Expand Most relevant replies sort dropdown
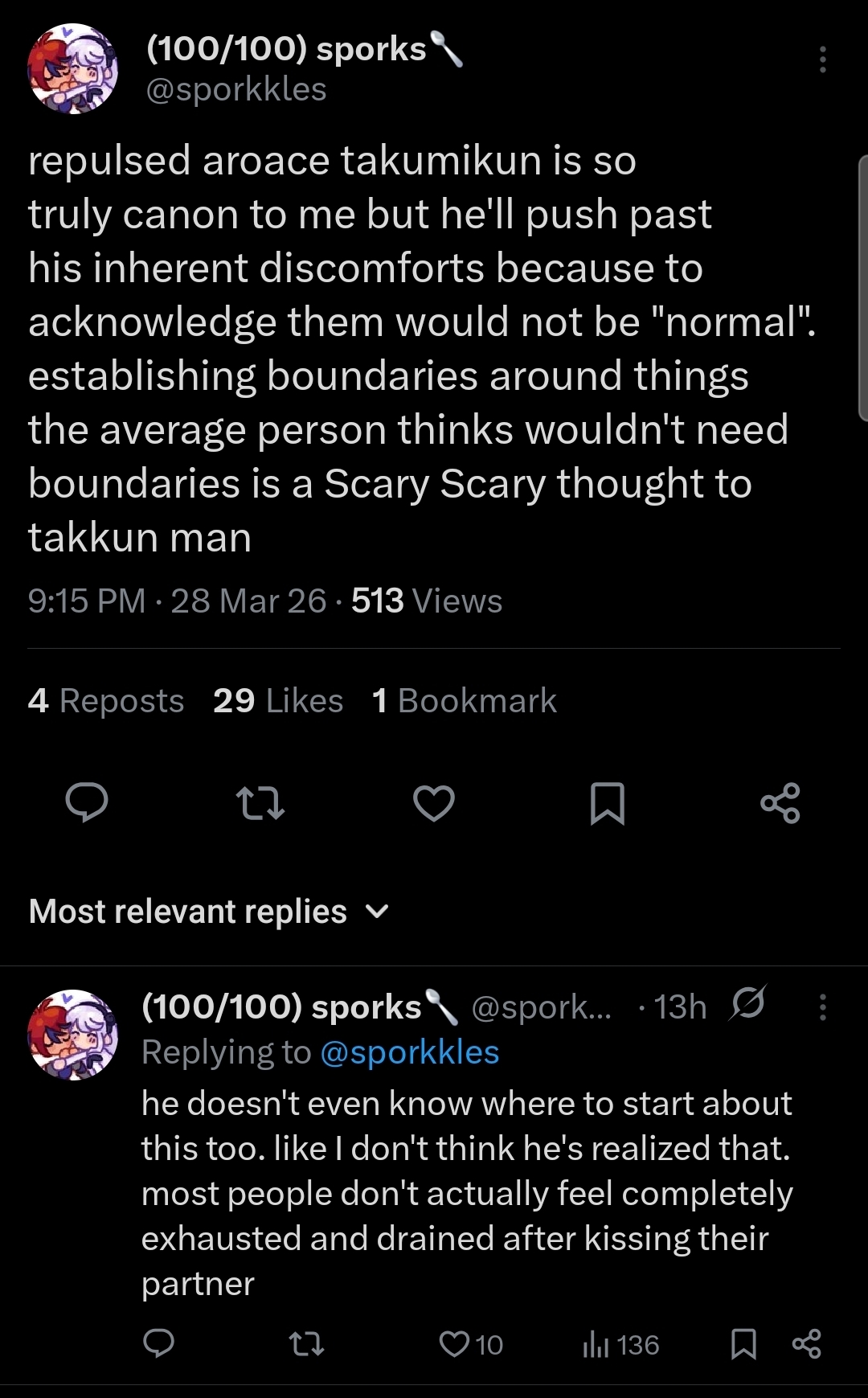868x1398 pixels. pos(209,912)
